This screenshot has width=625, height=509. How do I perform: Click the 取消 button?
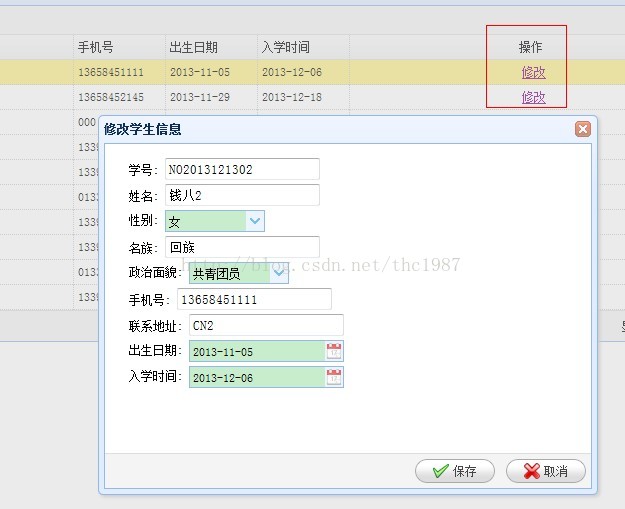(546, 471)
